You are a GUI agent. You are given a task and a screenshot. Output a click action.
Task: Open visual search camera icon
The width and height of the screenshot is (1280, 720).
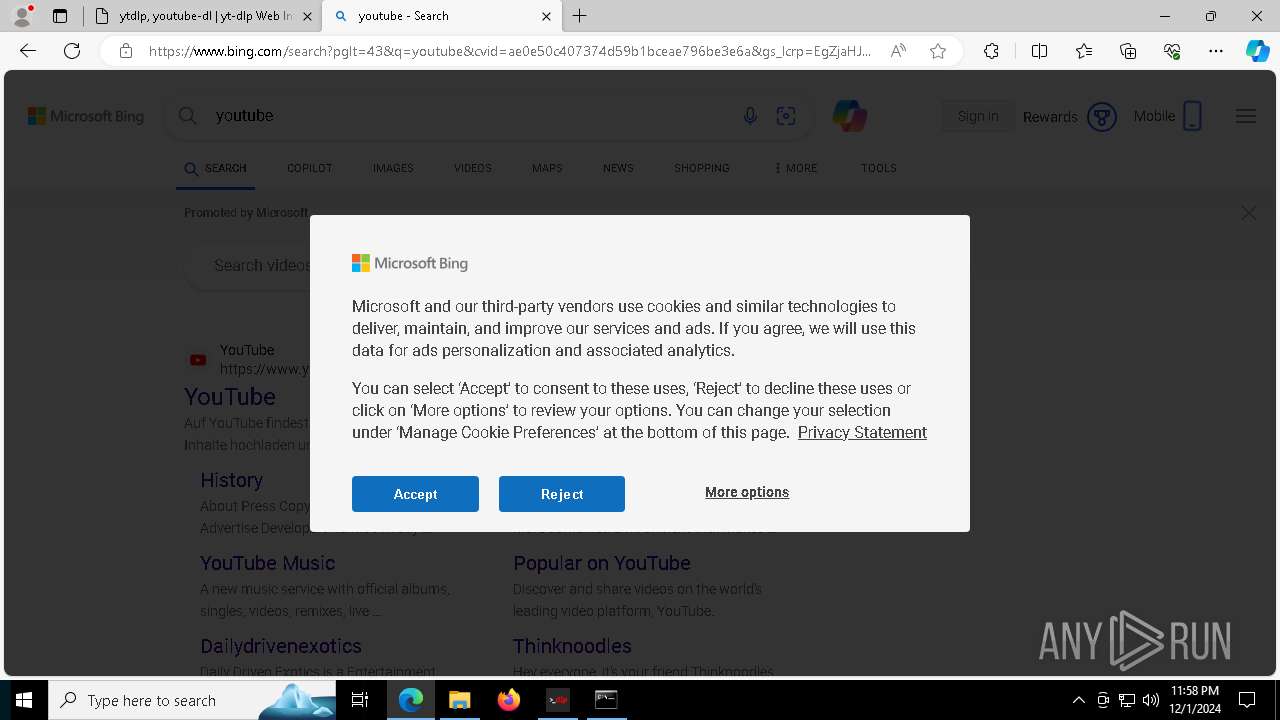click(x=786, y=116)
